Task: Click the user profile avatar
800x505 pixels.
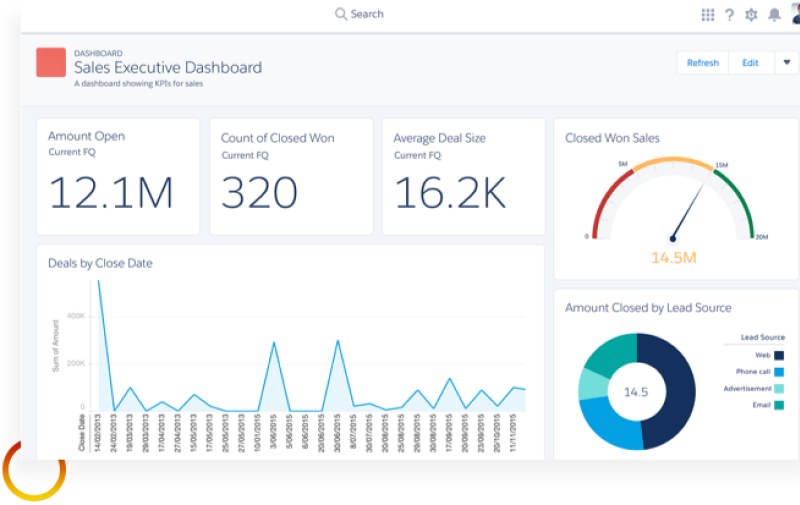Action: tap(794, 12)
